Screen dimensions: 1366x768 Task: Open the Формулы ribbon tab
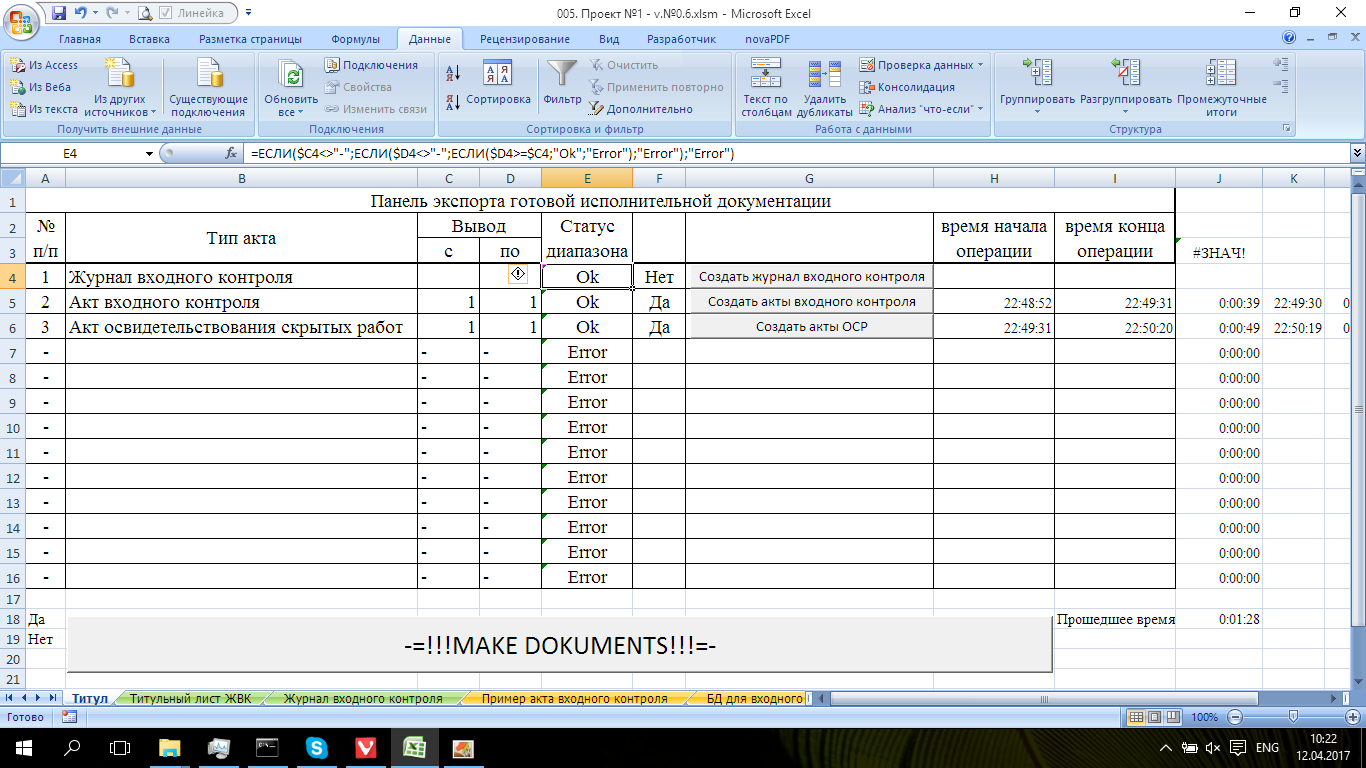point(355,39)
